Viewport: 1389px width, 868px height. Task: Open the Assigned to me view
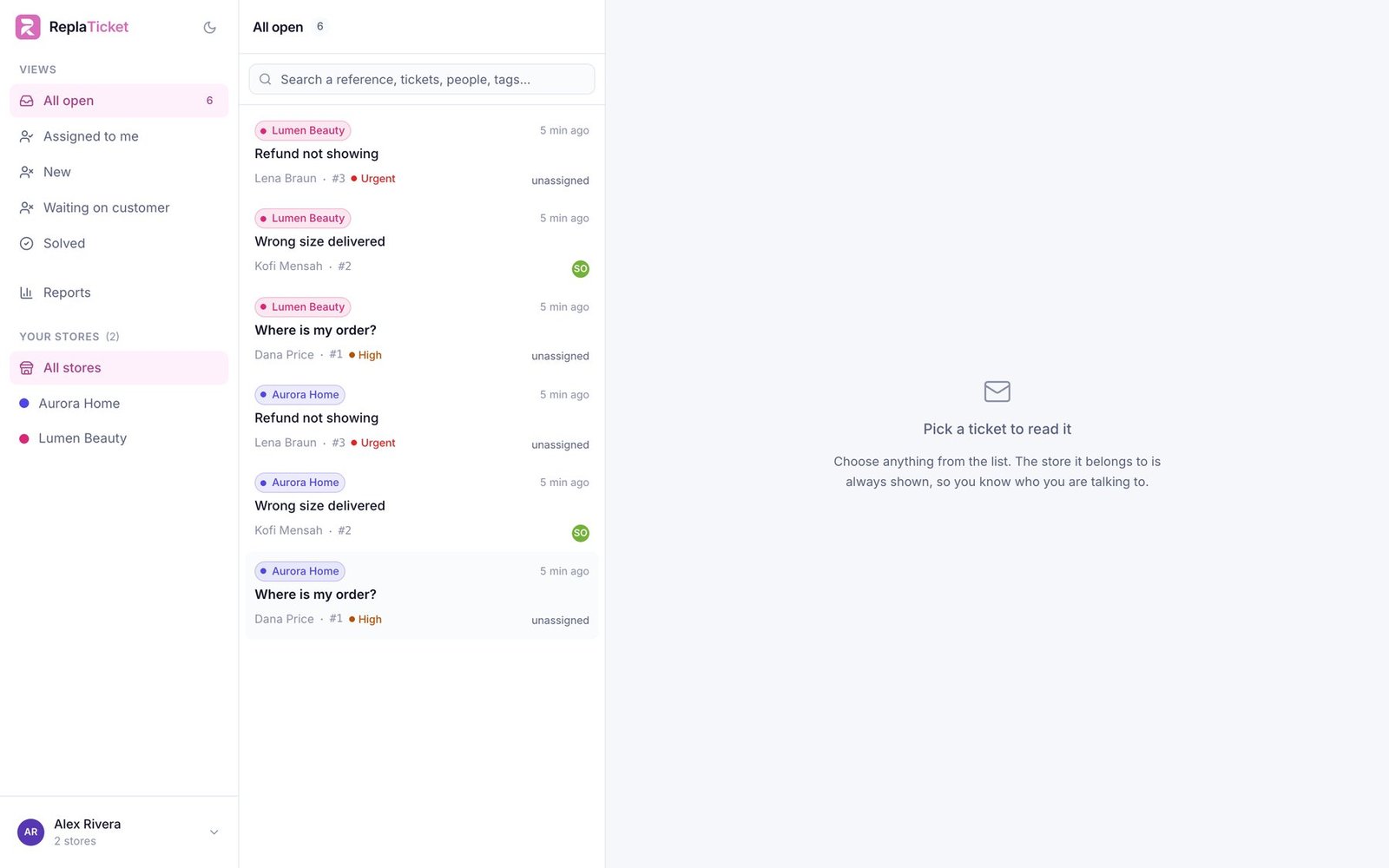(119, 136)
